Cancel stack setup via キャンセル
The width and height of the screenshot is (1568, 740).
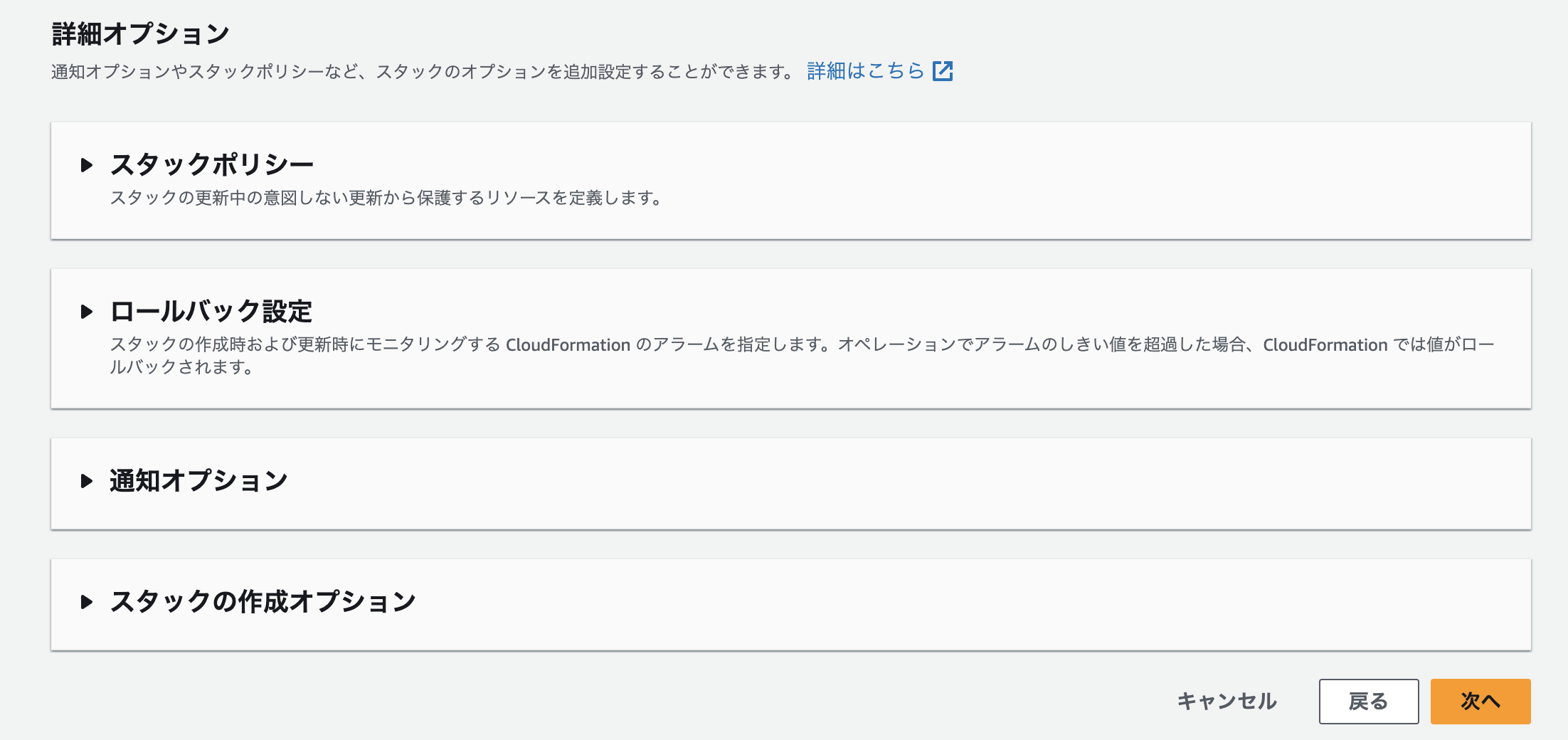(1227, 702)
